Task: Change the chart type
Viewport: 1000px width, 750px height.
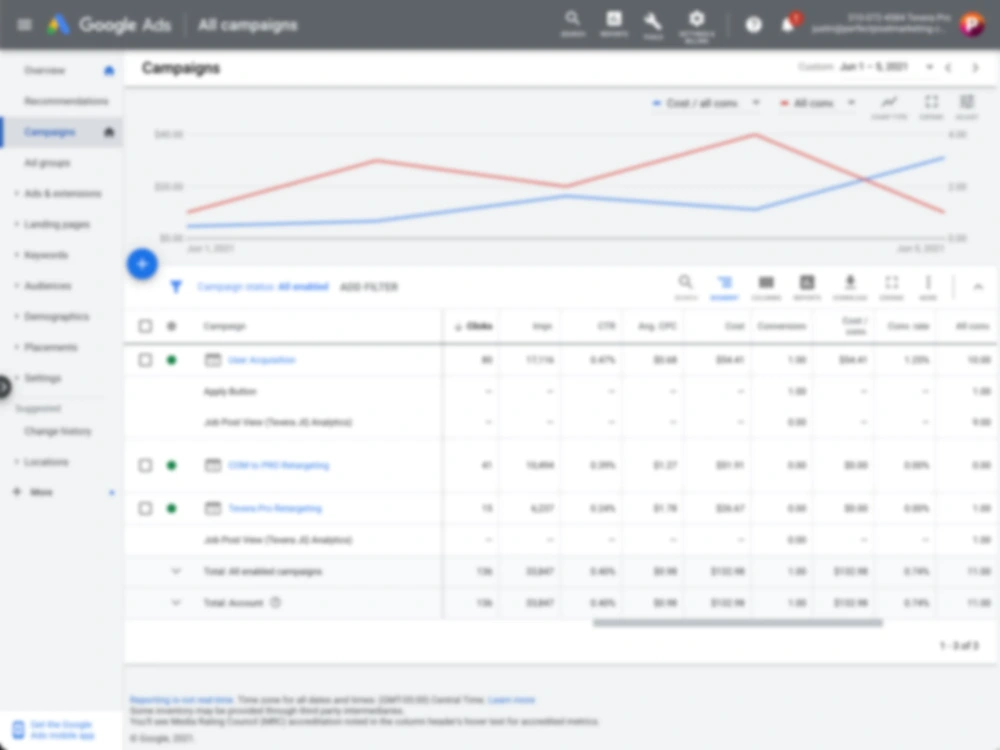Action: click(x=889, y=106)
